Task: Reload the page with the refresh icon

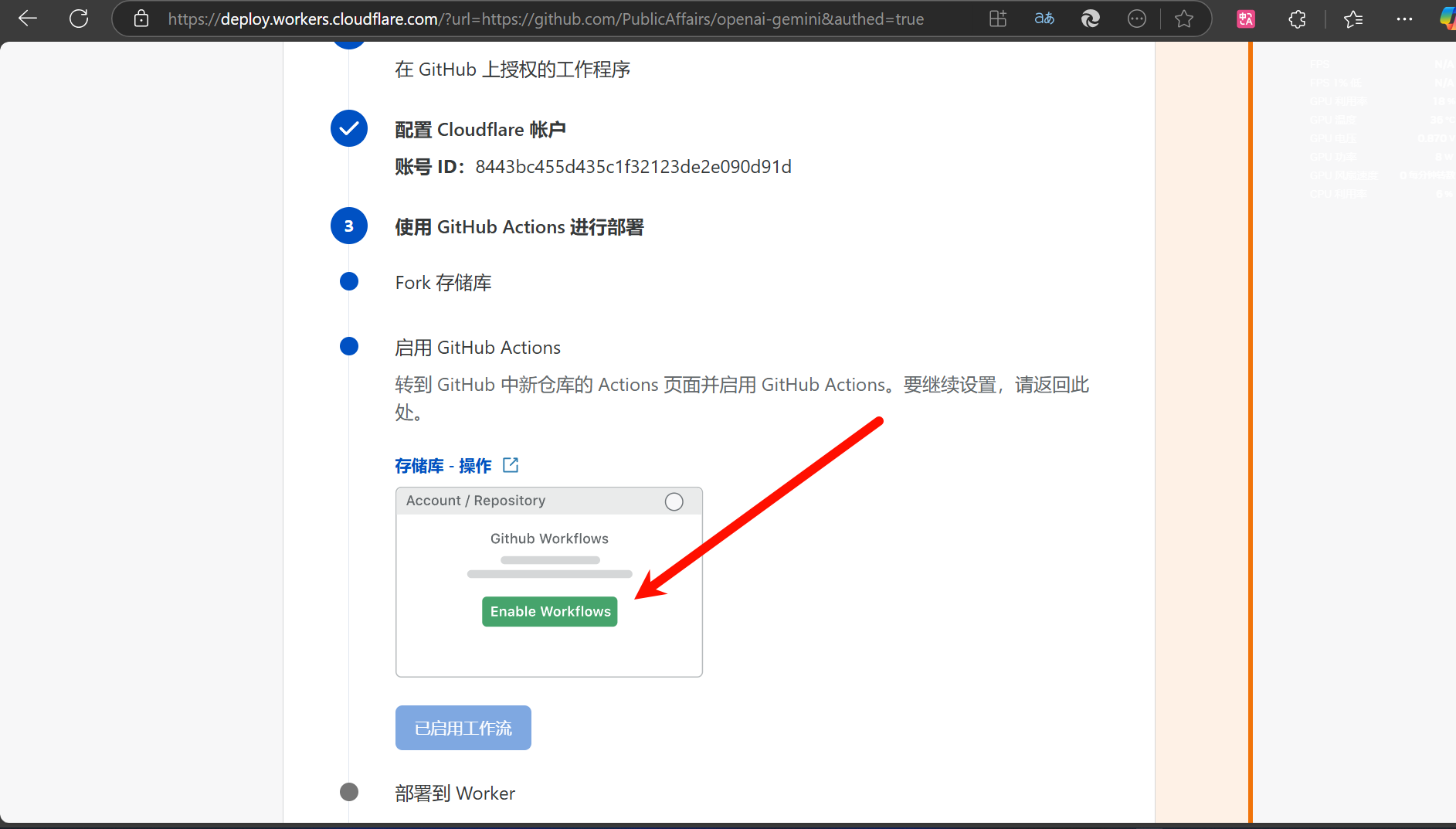Action: tap(79, 19)
